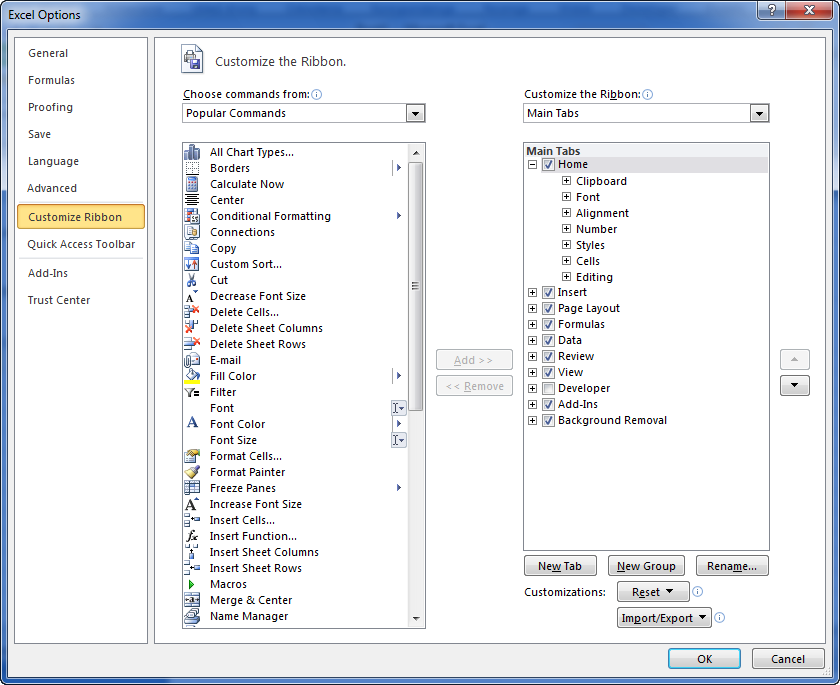Screen dimensions: 840x685
Task: Create a New Tab
Action: point(560,566)
